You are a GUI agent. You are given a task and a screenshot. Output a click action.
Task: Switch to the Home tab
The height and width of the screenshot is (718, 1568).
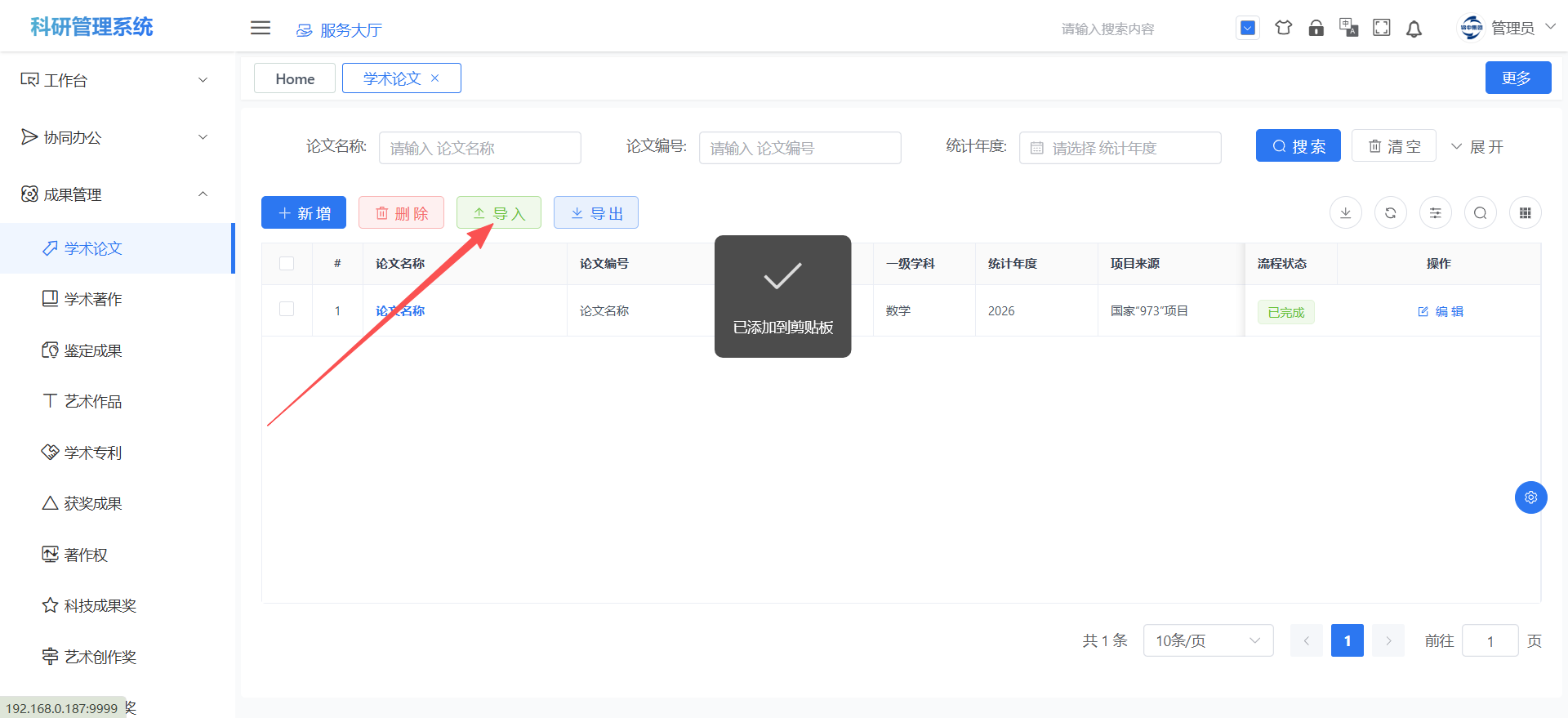pos(295,78)
